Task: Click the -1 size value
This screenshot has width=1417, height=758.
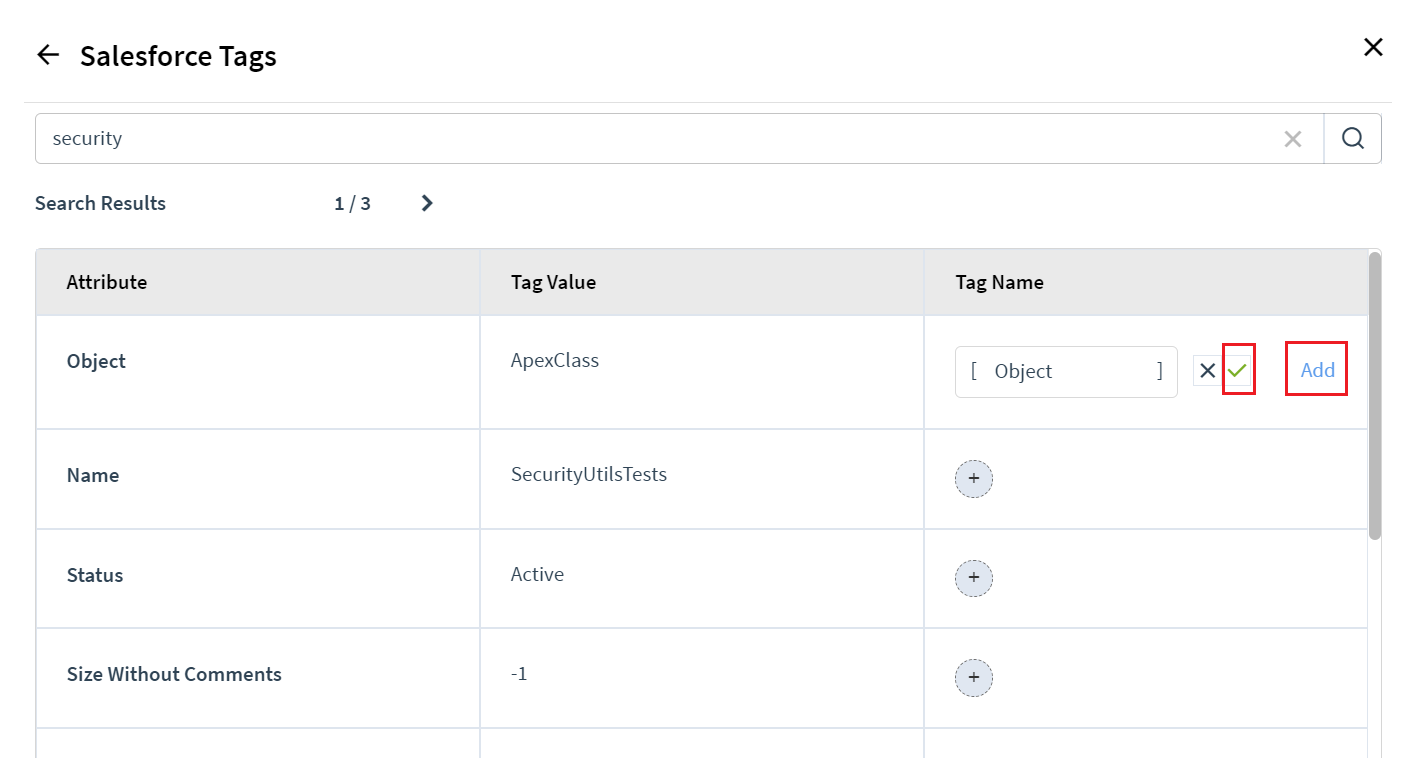Action: 519,674
